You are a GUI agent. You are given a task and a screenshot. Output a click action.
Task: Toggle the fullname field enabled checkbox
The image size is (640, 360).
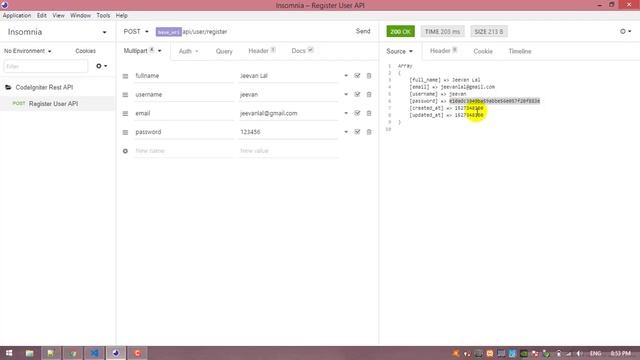pyautogui.click(x=357, y=76)
